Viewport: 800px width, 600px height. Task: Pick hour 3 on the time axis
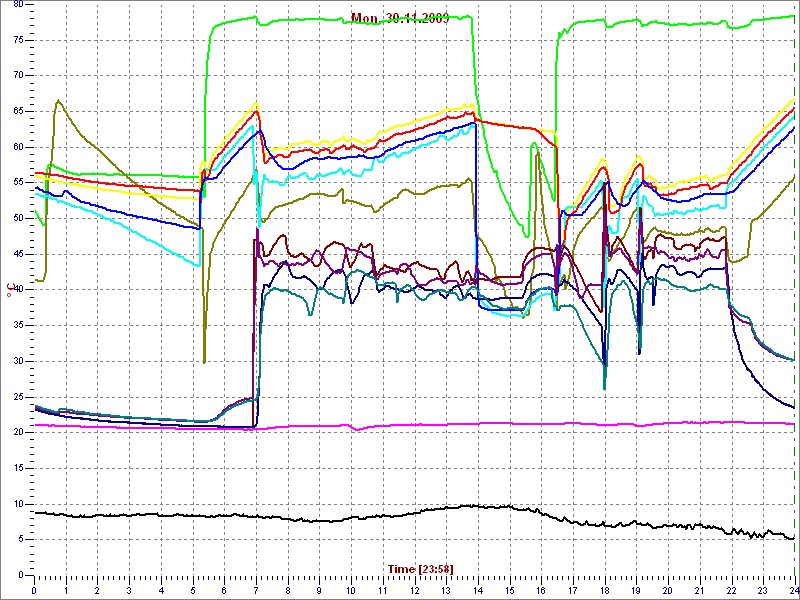click(x=129, y=588)
